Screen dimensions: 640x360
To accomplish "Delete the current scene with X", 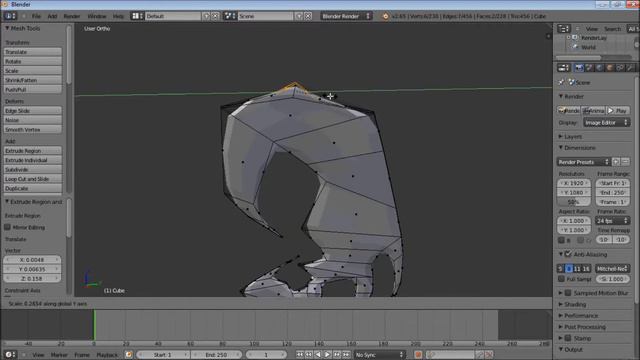I will (308, 16).
